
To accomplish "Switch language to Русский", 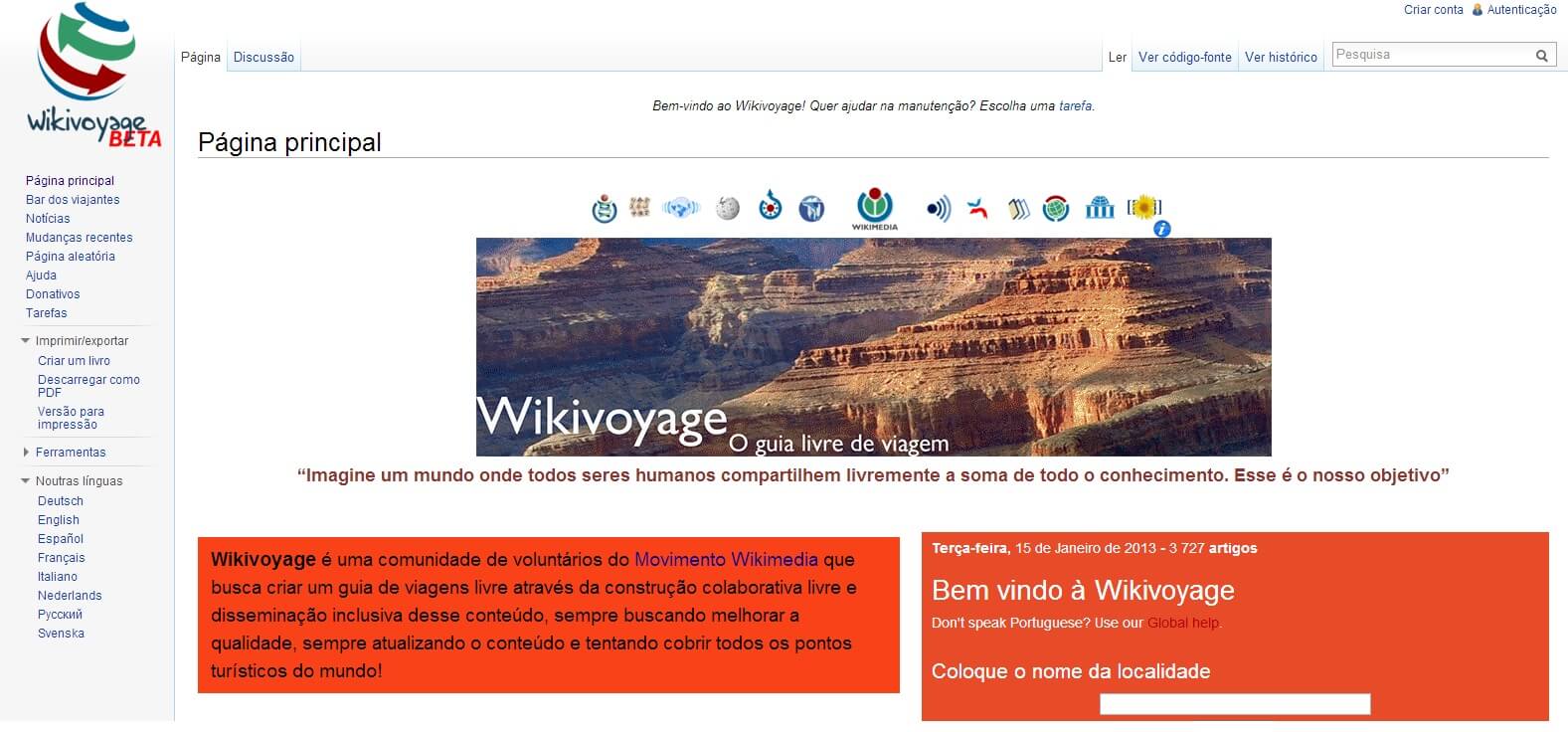I will tap(60, 615).
